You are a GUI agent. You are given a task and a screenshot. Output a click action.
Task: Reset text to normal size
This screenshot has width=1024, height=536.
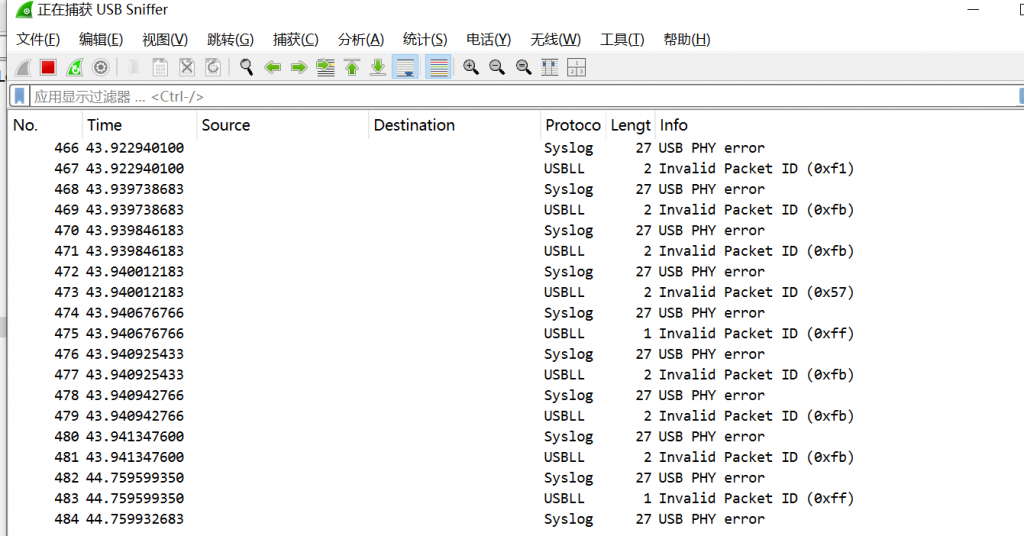tap(523, 67)
